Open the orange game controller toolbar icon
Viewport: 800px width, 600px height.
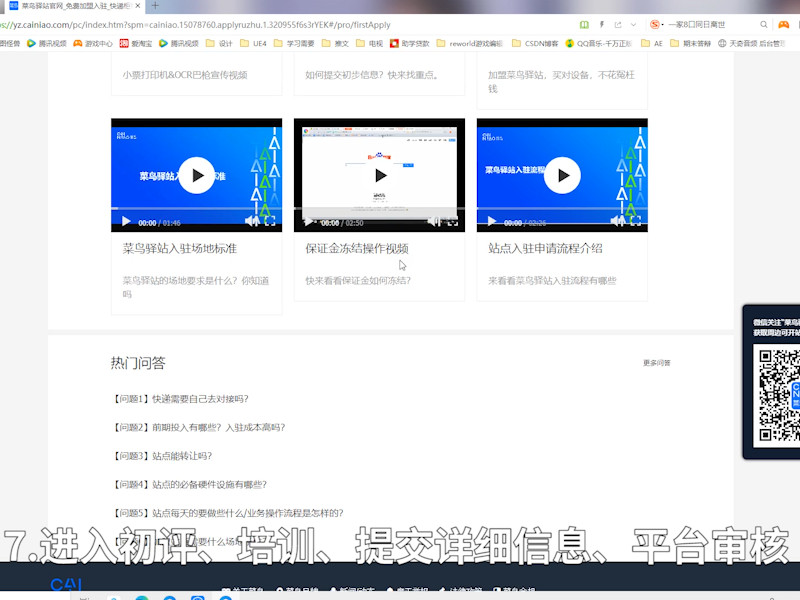pos(784,24)
